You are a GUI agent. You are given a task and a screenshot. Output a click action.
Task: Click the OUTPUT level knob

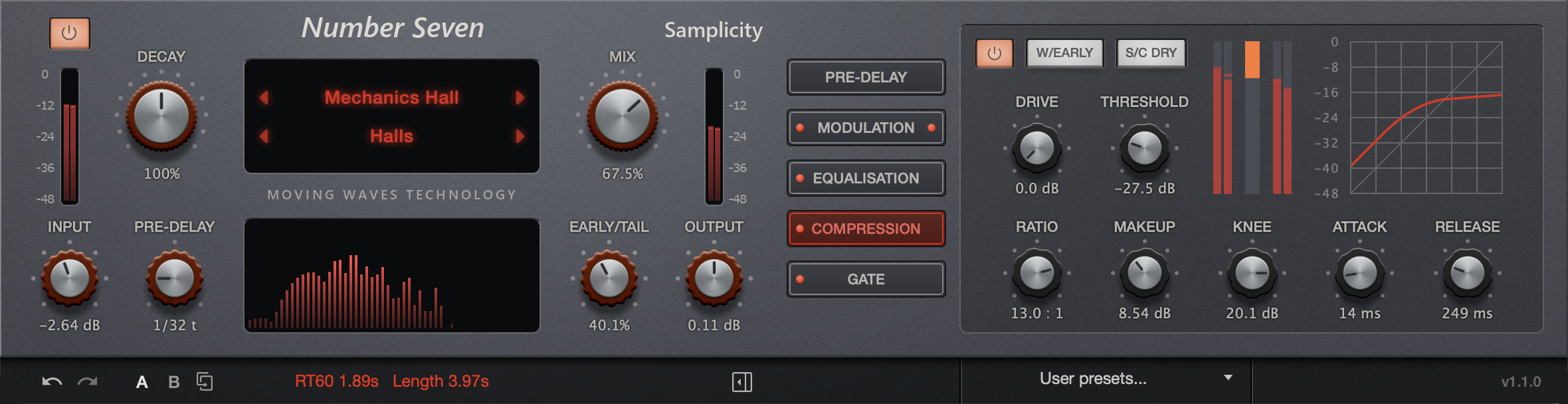714,278
